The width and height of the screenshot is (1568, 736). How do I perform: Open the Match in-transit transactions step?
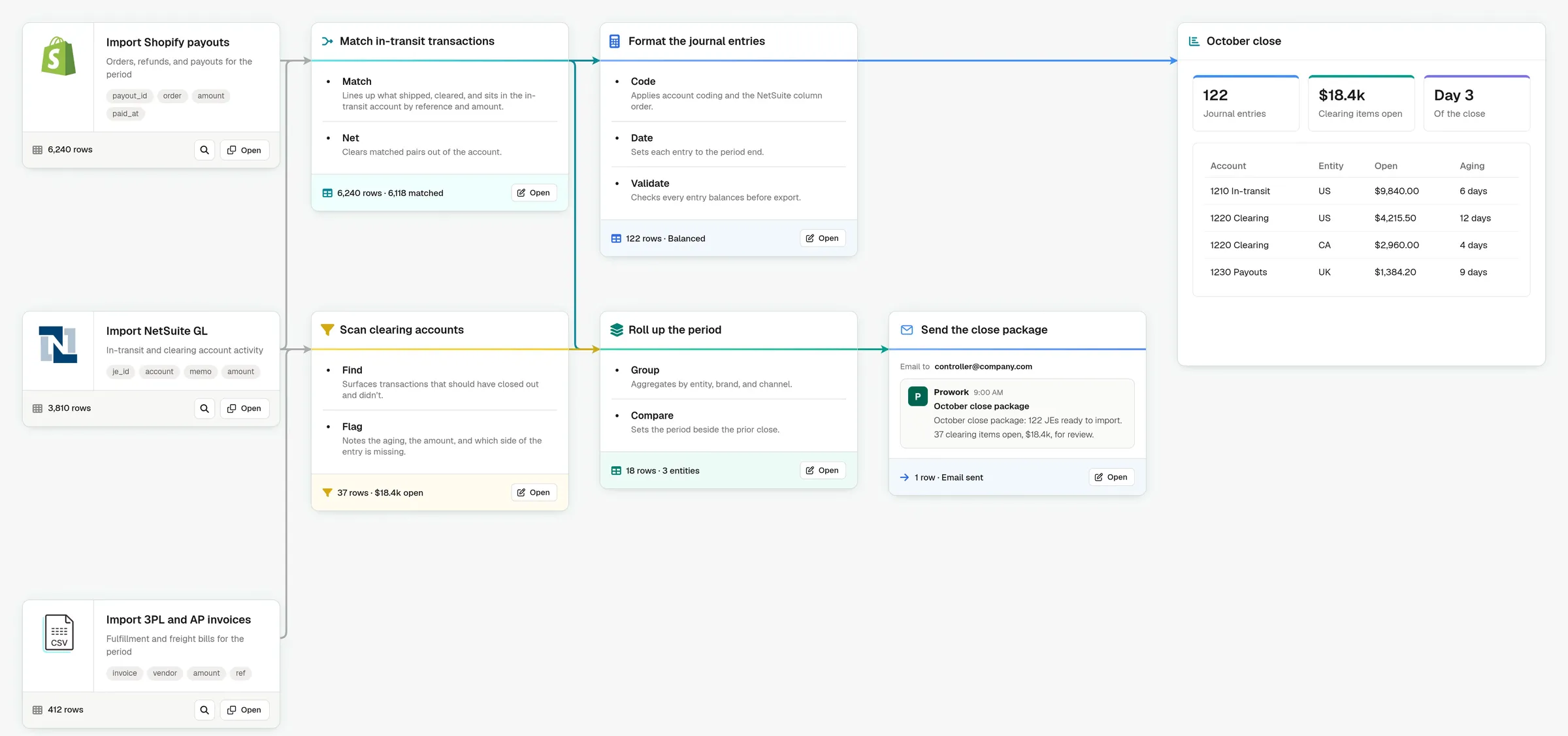coord(534,193)
